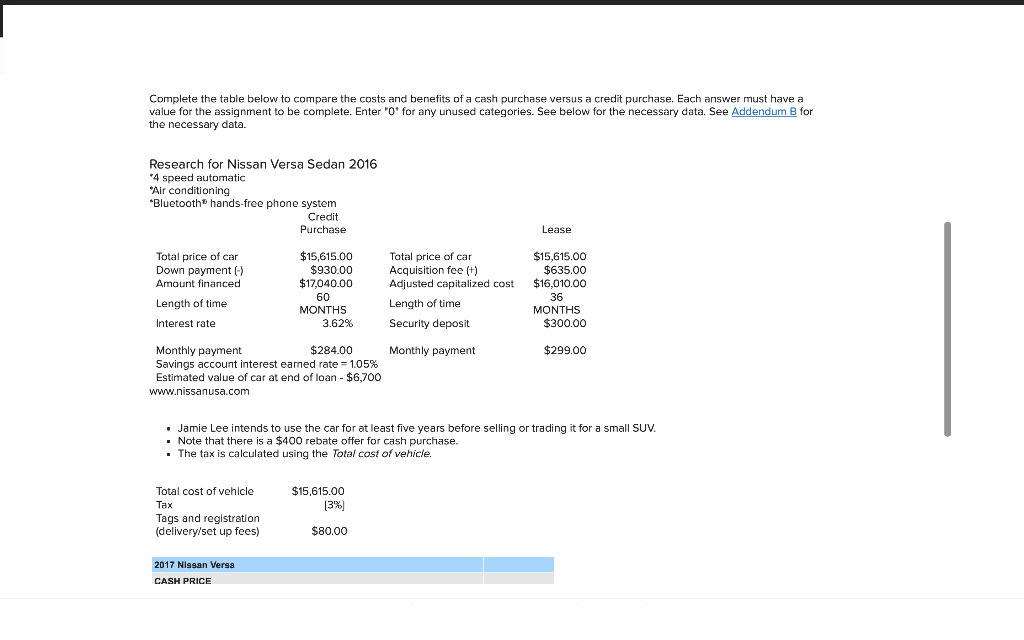The height and width of the screenshot is (640, 1024).
Task: Click the $284.00 monthly payment value
Action: 331,351
